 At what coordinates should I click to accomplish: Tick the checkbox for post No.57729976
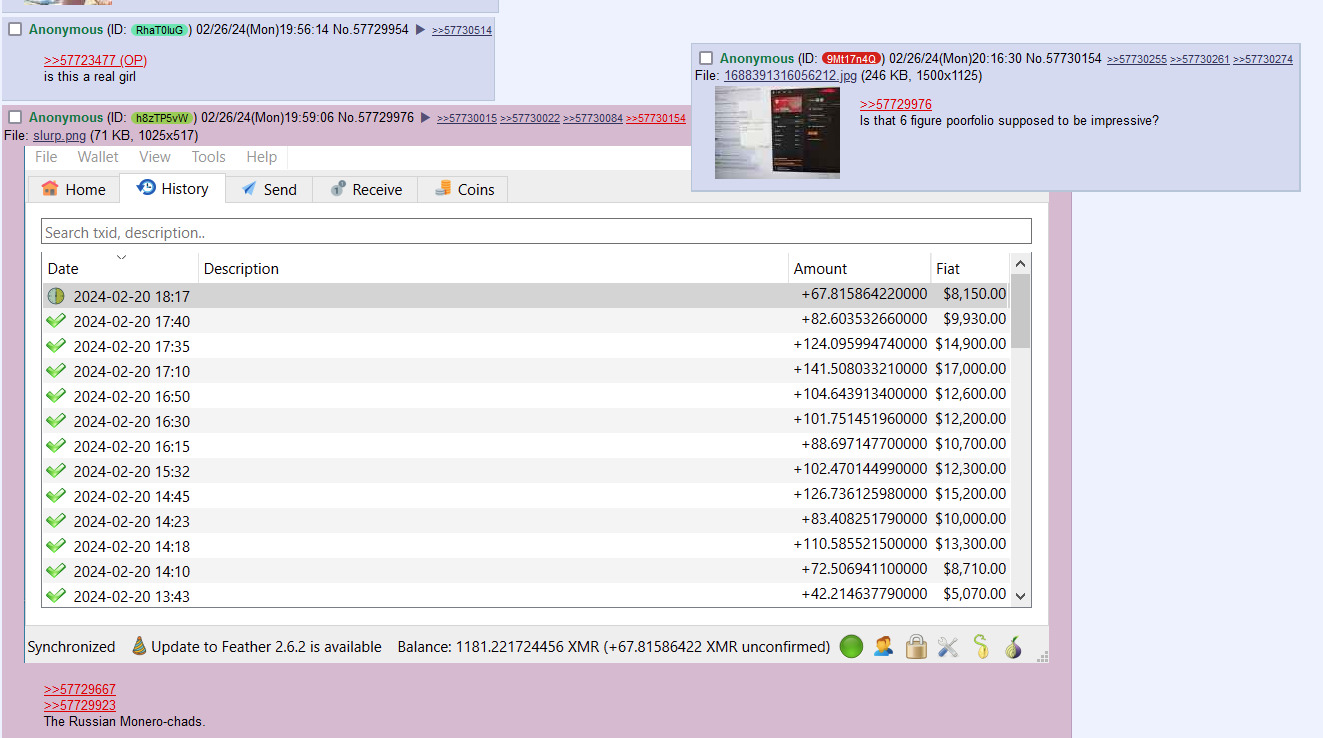click(x=15, y=118)
